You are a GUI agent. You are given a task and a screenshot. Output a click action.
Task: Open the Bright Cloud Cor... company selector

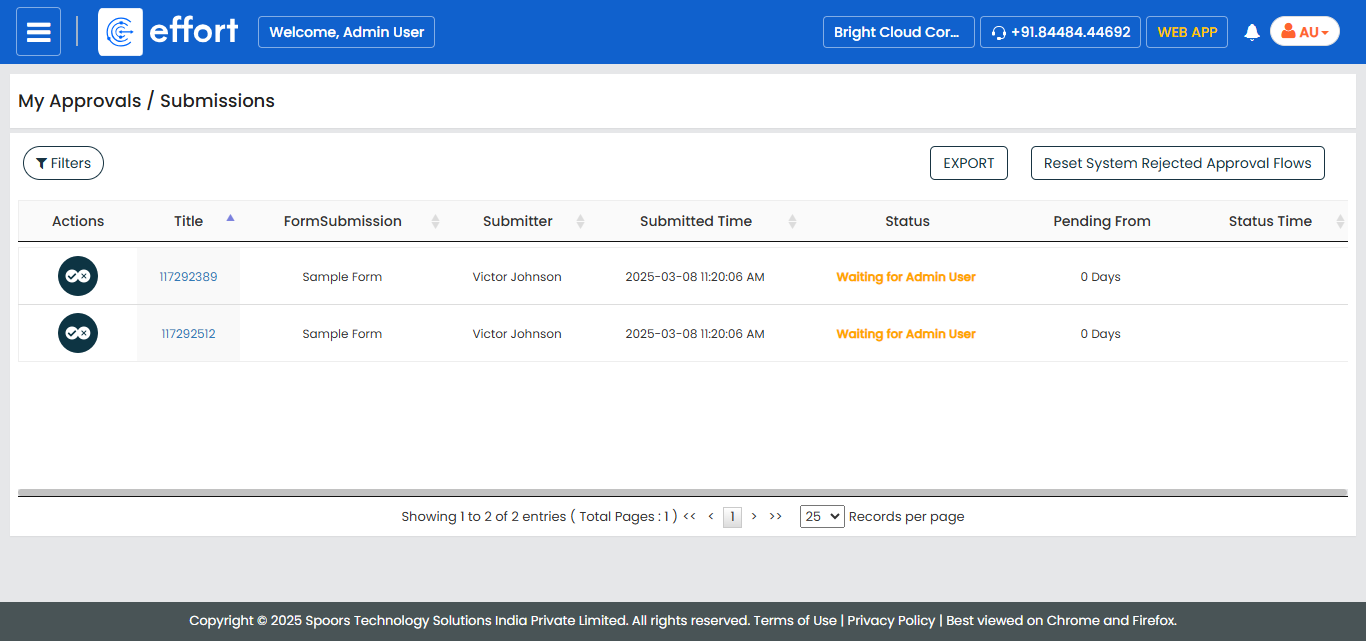click(x=898, y=32)
